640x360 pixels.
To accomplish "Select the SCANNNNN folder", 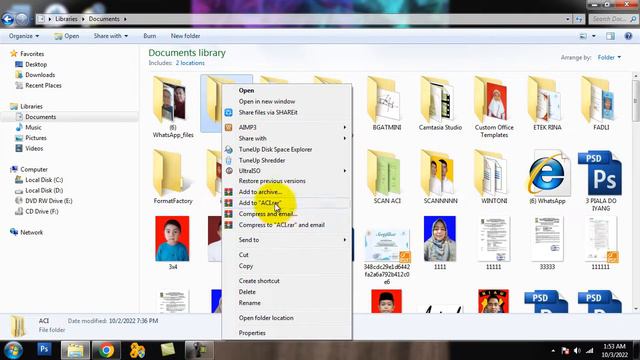I will 440,177.
